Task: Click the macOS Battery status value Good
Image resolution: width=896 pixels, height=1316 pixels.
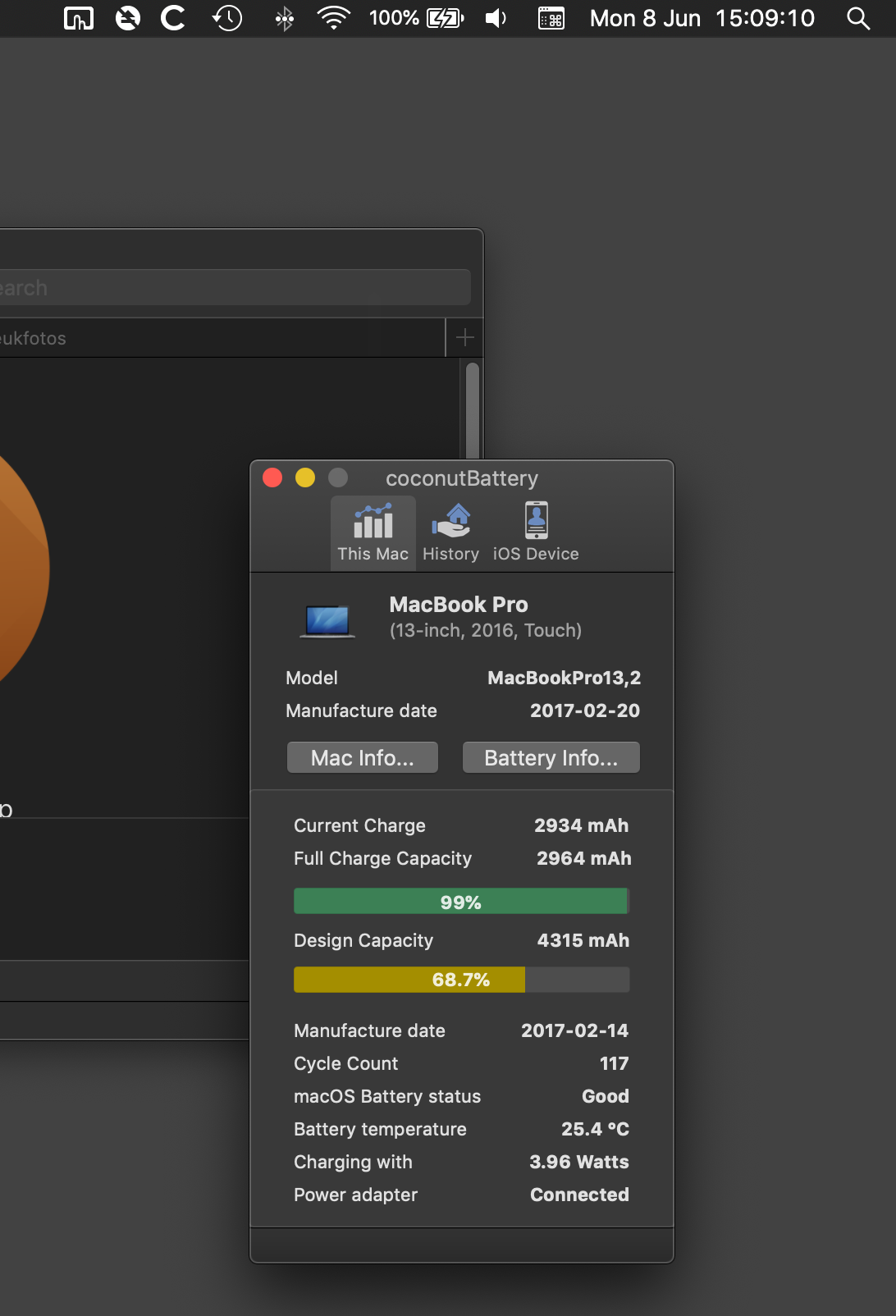Action: [x=606, y=1096]
